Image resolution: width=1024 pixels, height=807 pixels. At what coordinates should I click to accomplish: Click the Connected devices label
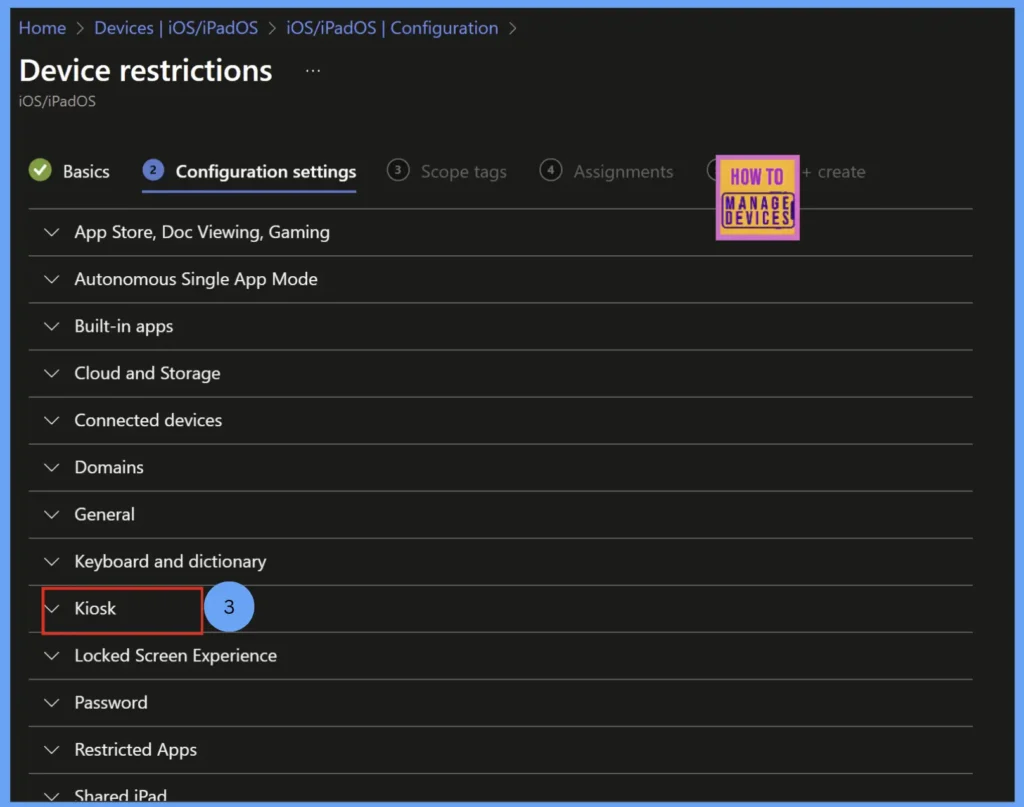point(148,420)
